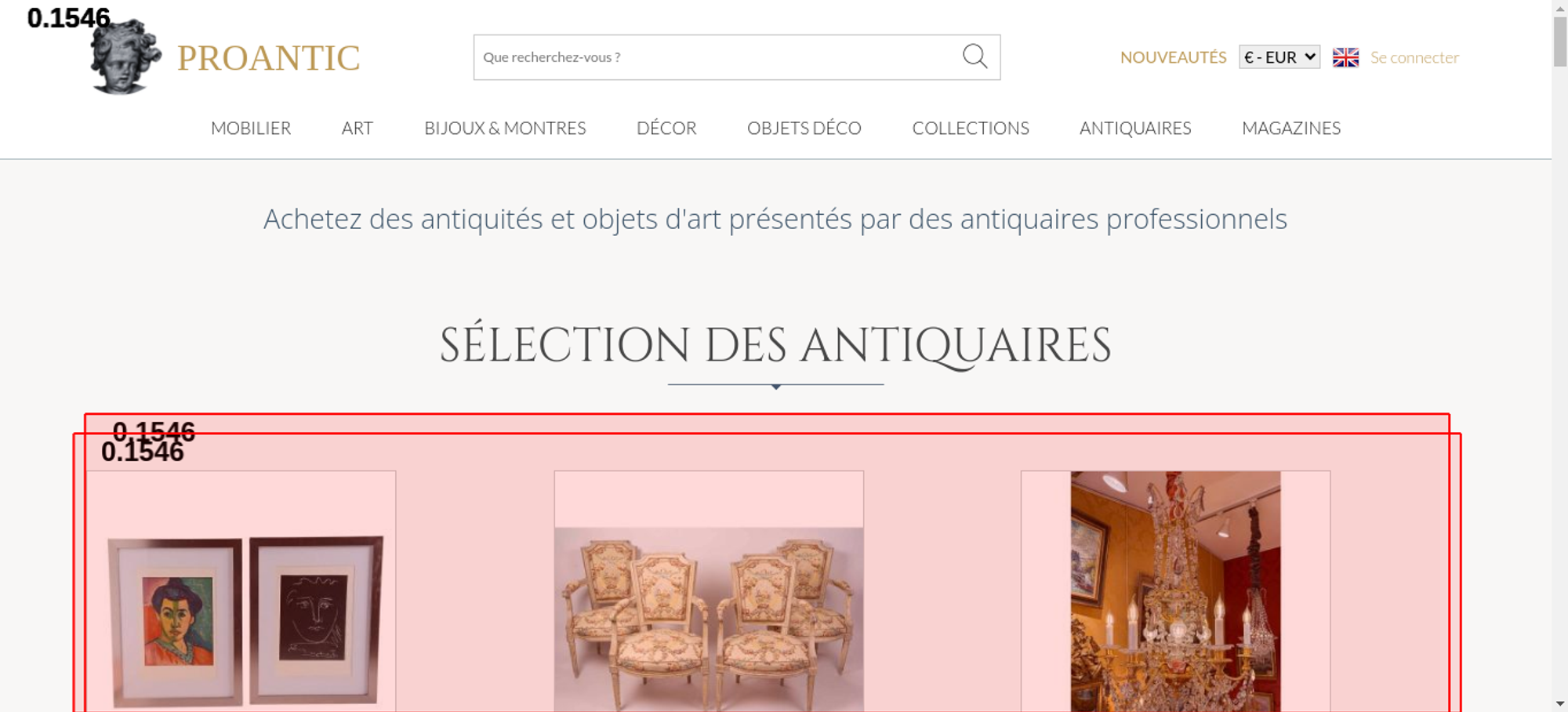Open the COLLECTIONS menu

point(971,128)
